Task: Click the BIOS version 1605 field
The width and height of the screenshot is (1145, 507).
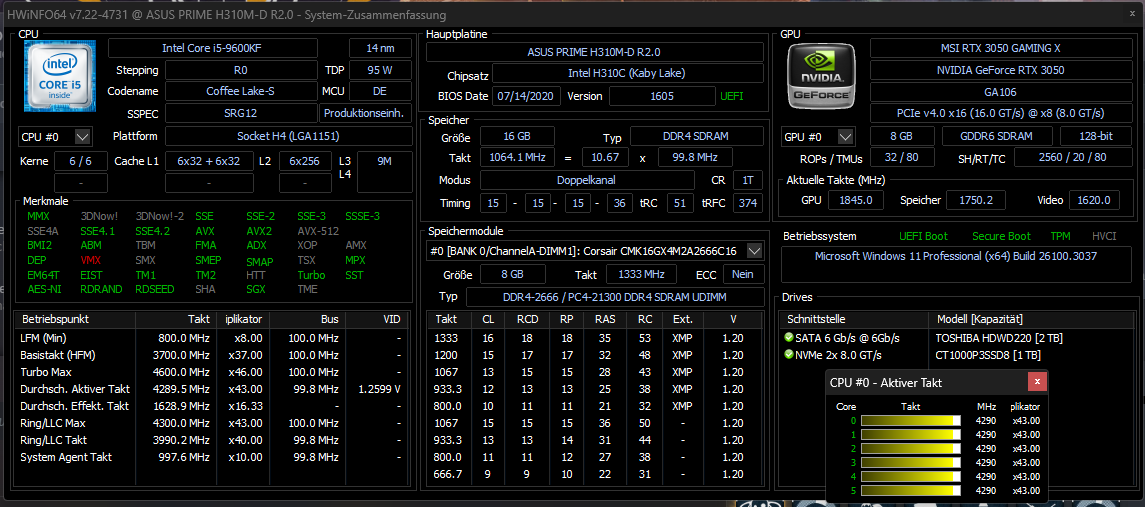Action: [662, 96]
